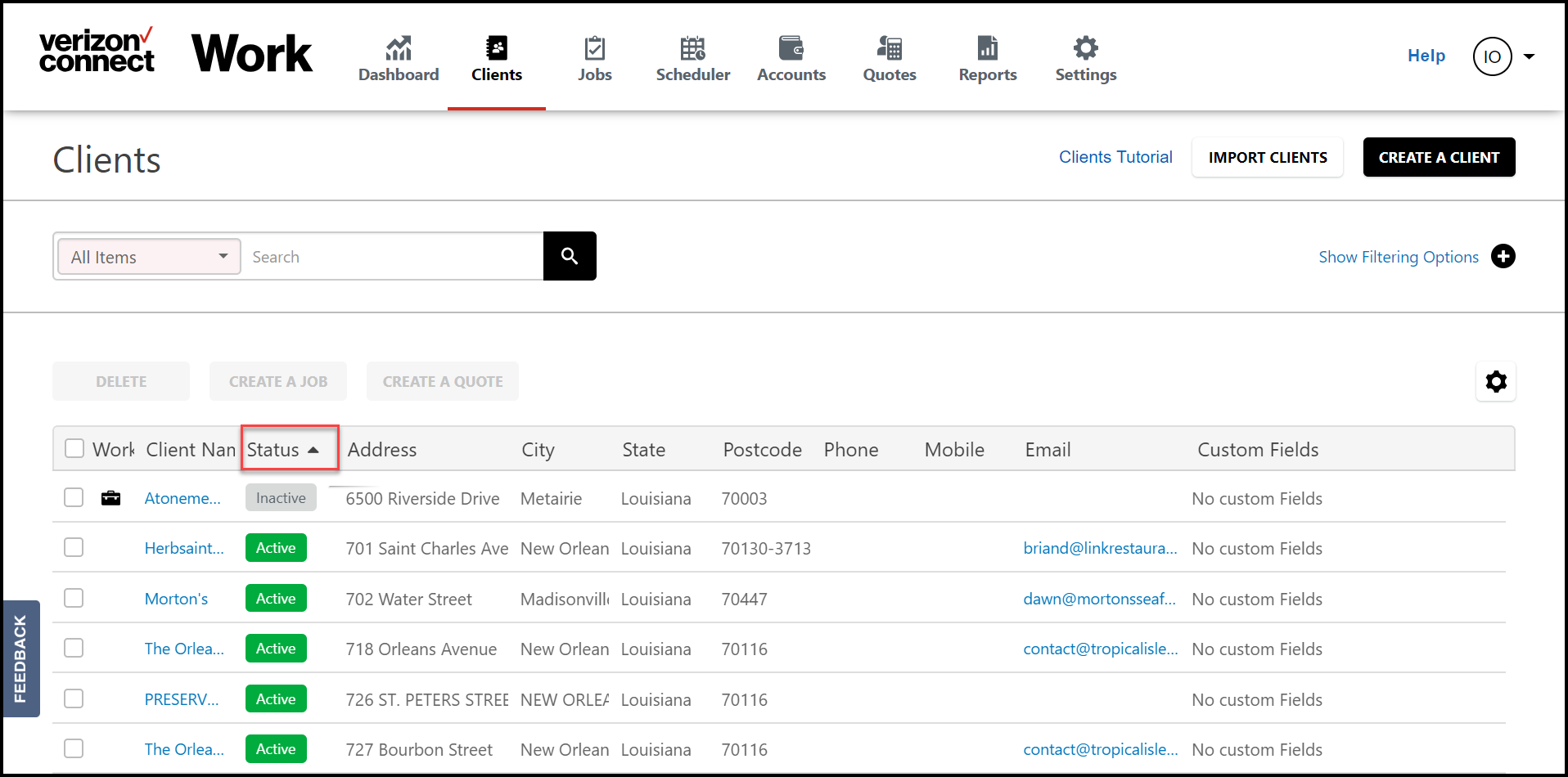Viewport: 1568px width, 777px height.
Task: Open the IO user account menu arrow
Action: point(1529,56)
